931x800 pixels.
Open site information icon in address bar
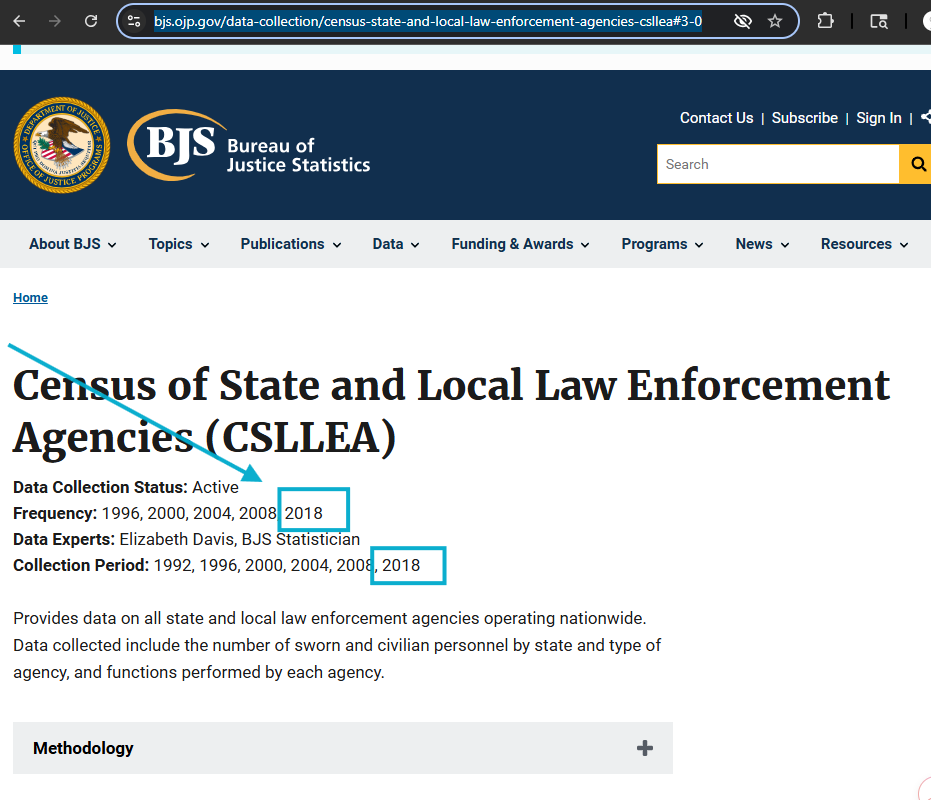[134, 21]
